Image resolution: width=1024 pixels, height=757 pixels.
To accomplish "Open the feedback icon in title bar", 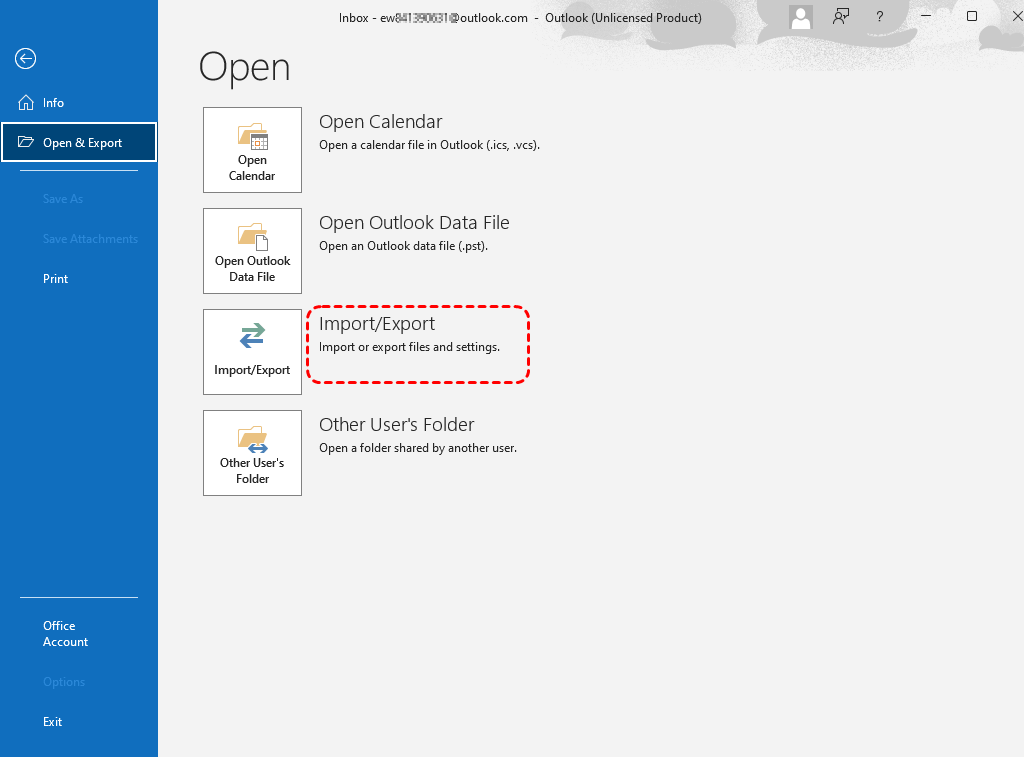I will coord(841,17).
